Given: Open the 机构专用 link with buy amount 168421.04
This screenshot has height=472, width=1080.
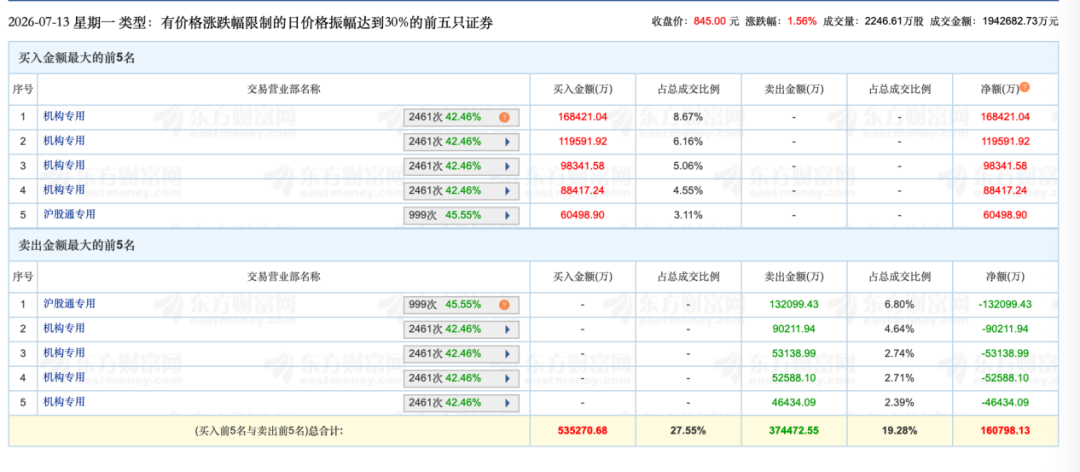Looking at the screenshot, I should (64, 116).
